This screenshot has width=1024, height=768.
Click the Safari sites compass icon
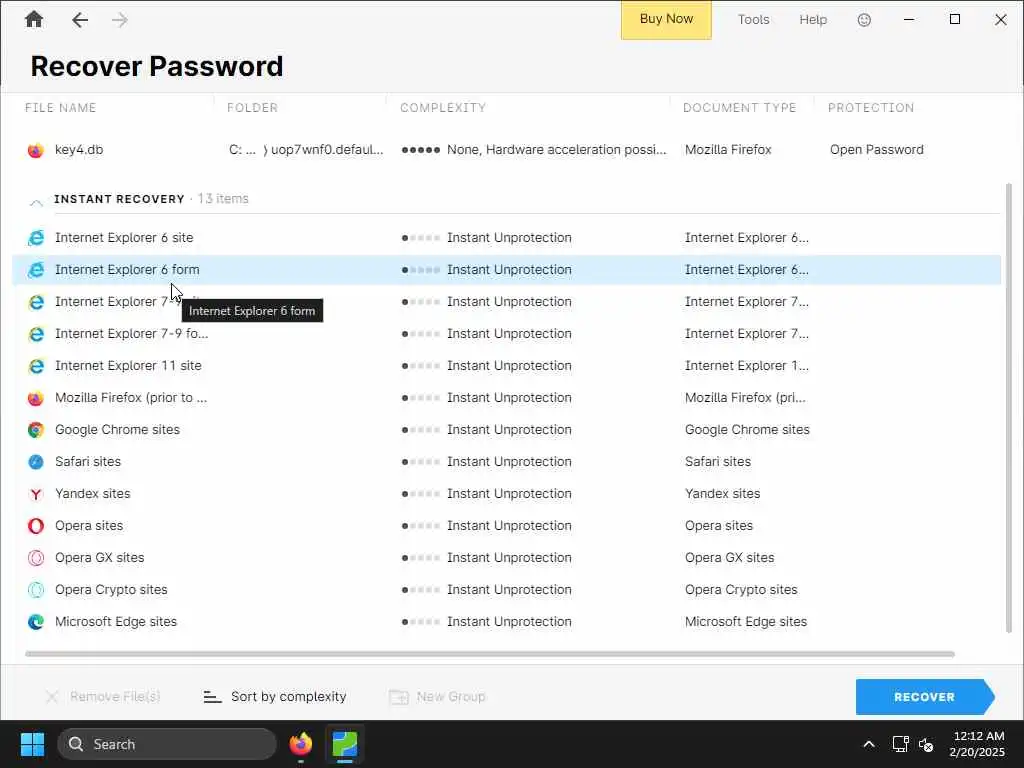pos(36,462)
